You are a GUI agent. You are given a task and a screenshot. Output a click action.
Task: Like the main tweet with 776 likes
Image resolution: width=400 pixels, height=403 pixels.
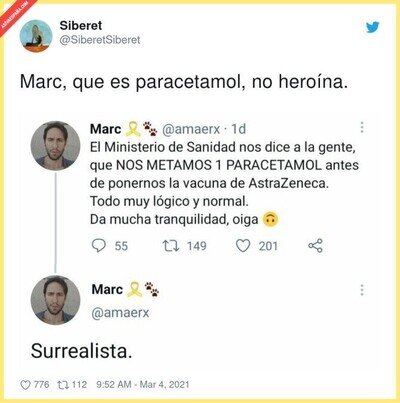[x=25, y=385]
